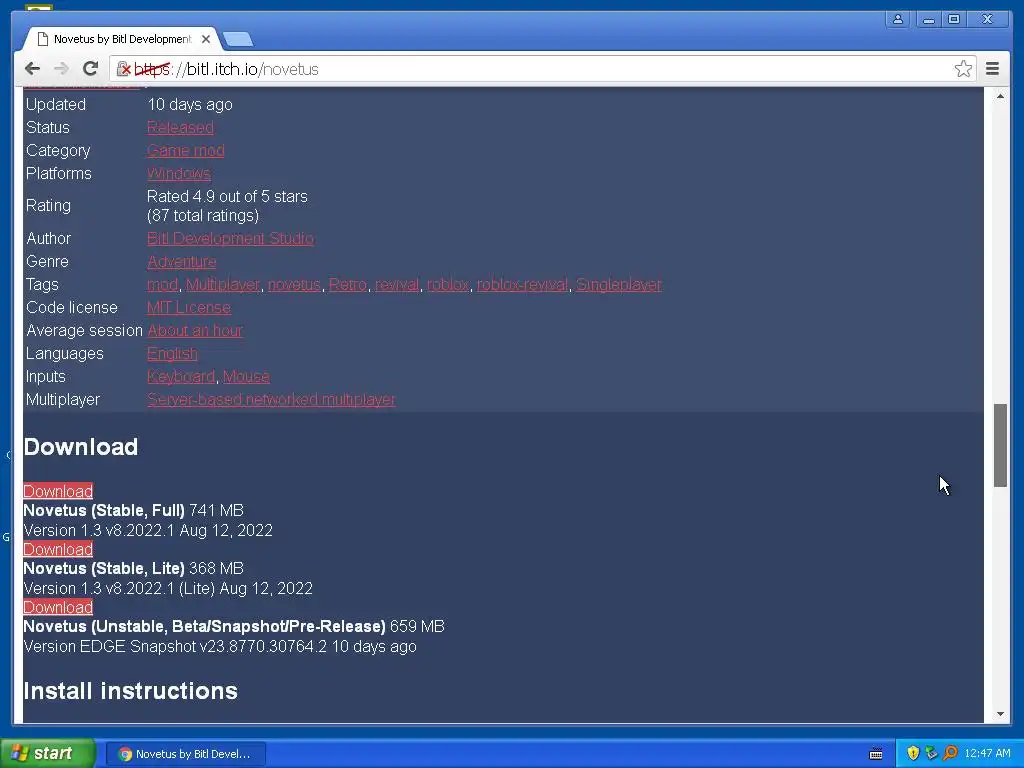This screenshot has width=1024, height=768.
Task: Open the About an hour link
Action: pyautogui.click(x=195, y=330)
